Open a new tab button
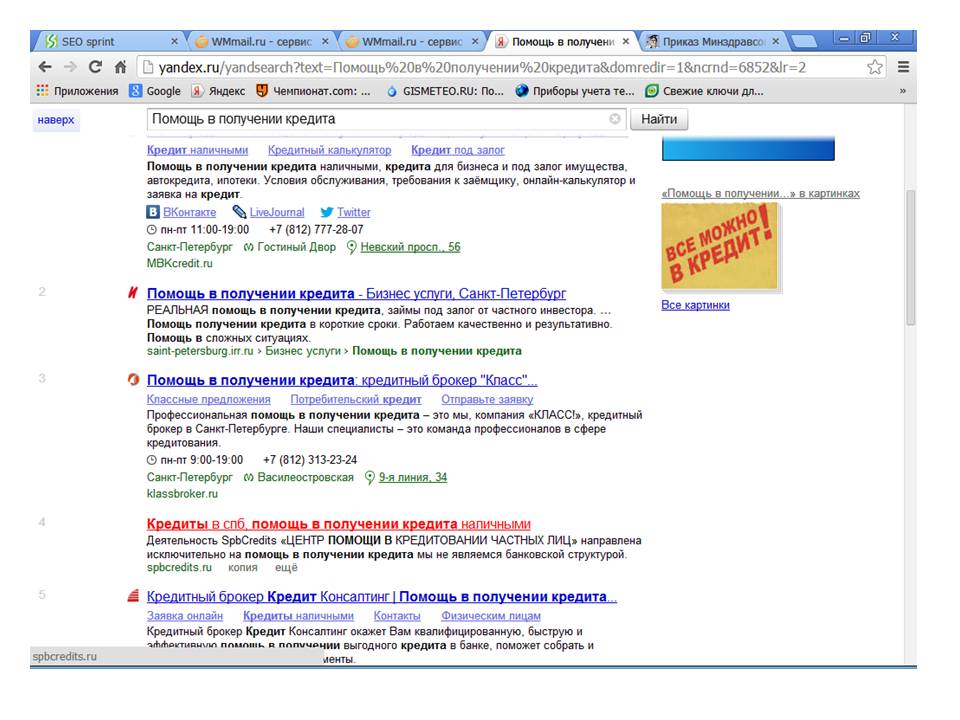 pos(805,42)
